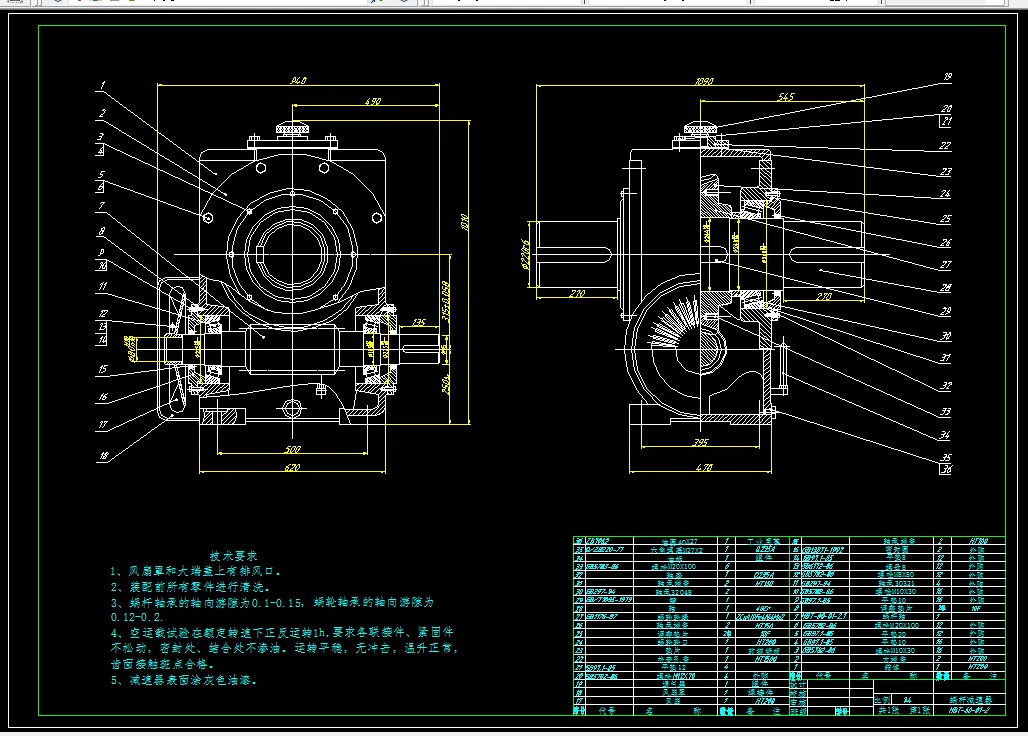Click leader label 34 on the right view
The width and height of the screenshot is (1028, 736).
click(945, 435)
